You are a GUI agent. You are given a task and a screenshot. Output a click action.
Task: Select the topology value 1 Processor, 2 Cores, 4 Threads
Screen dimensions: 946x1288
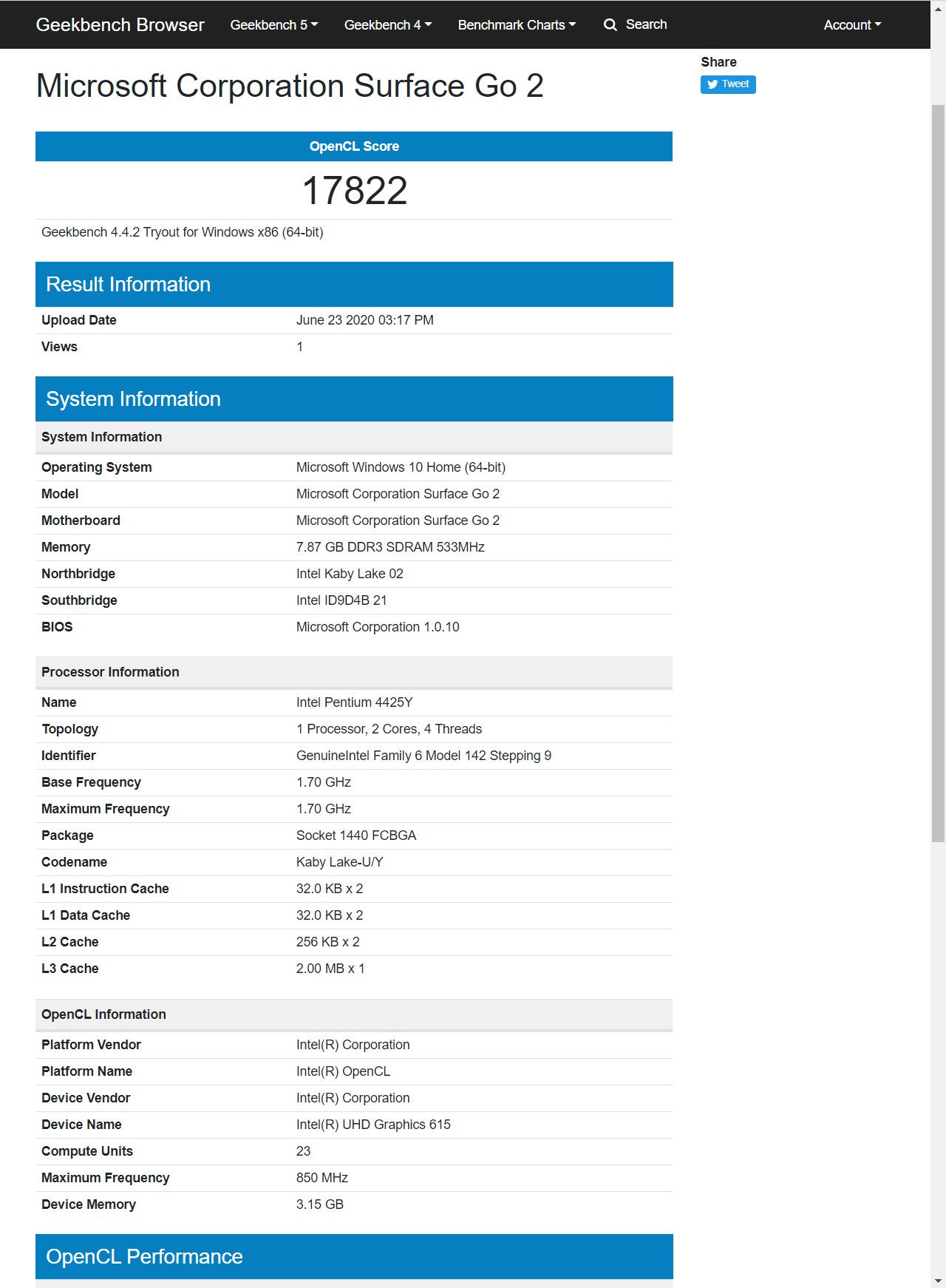coord(389,729)
